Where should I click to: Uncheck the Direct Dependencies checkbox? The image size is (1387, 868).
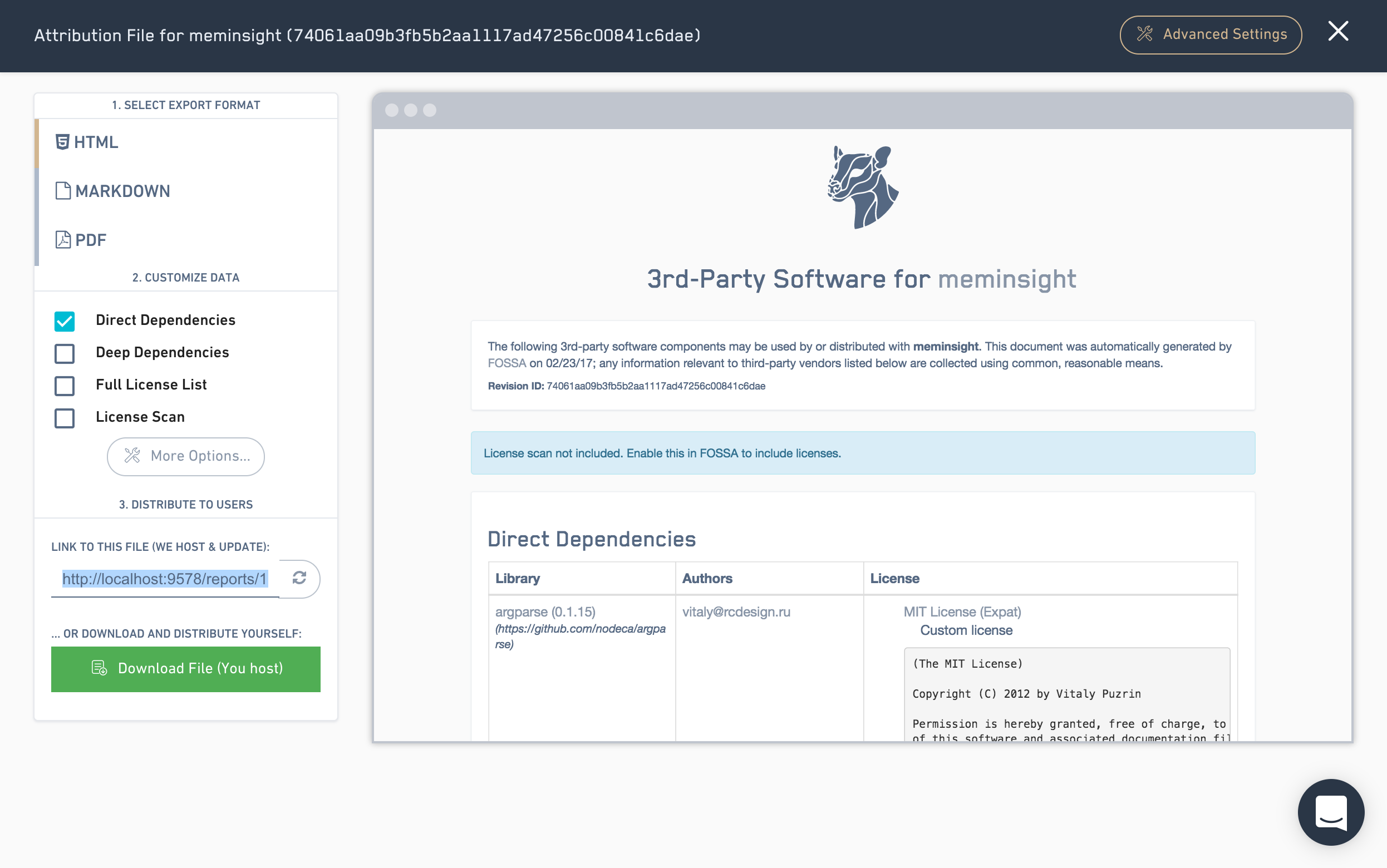point(65,321)
